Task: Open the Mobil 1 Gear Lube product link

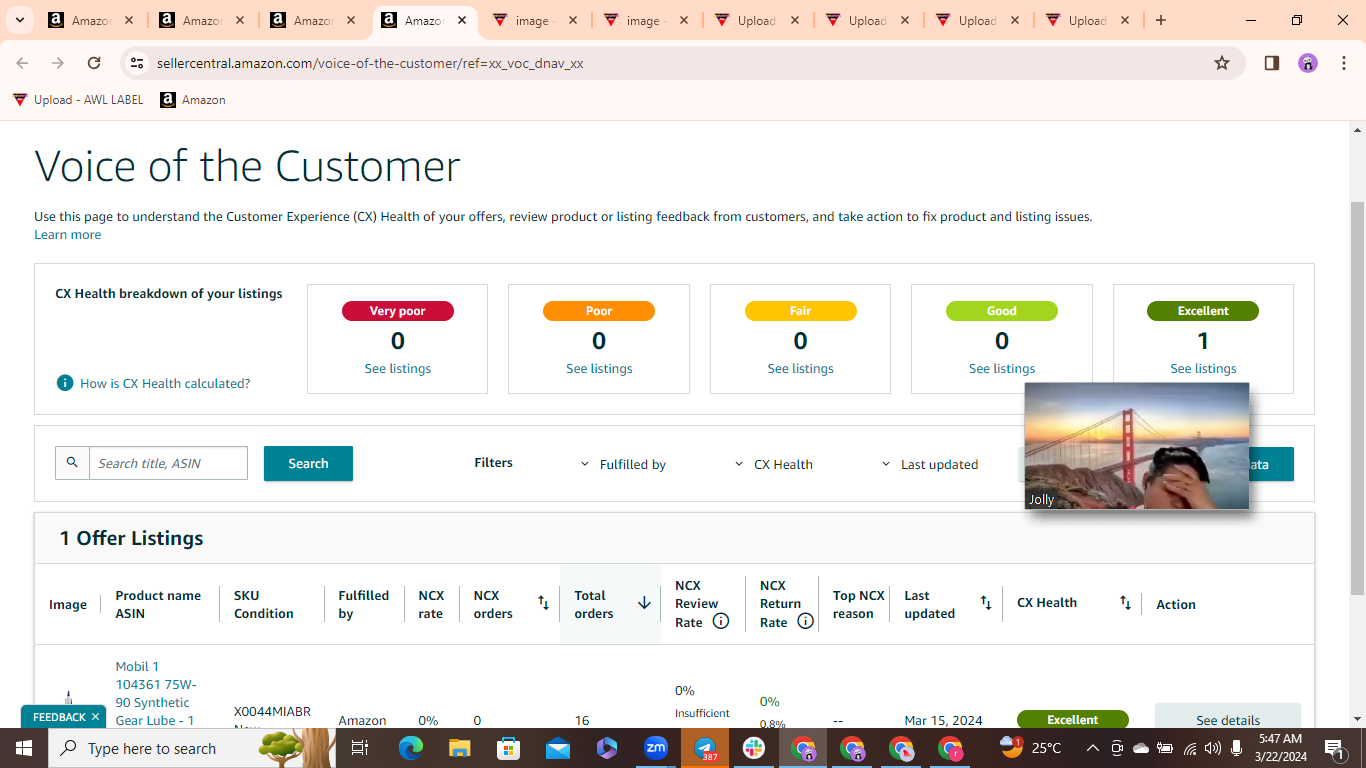Action: 156,694
